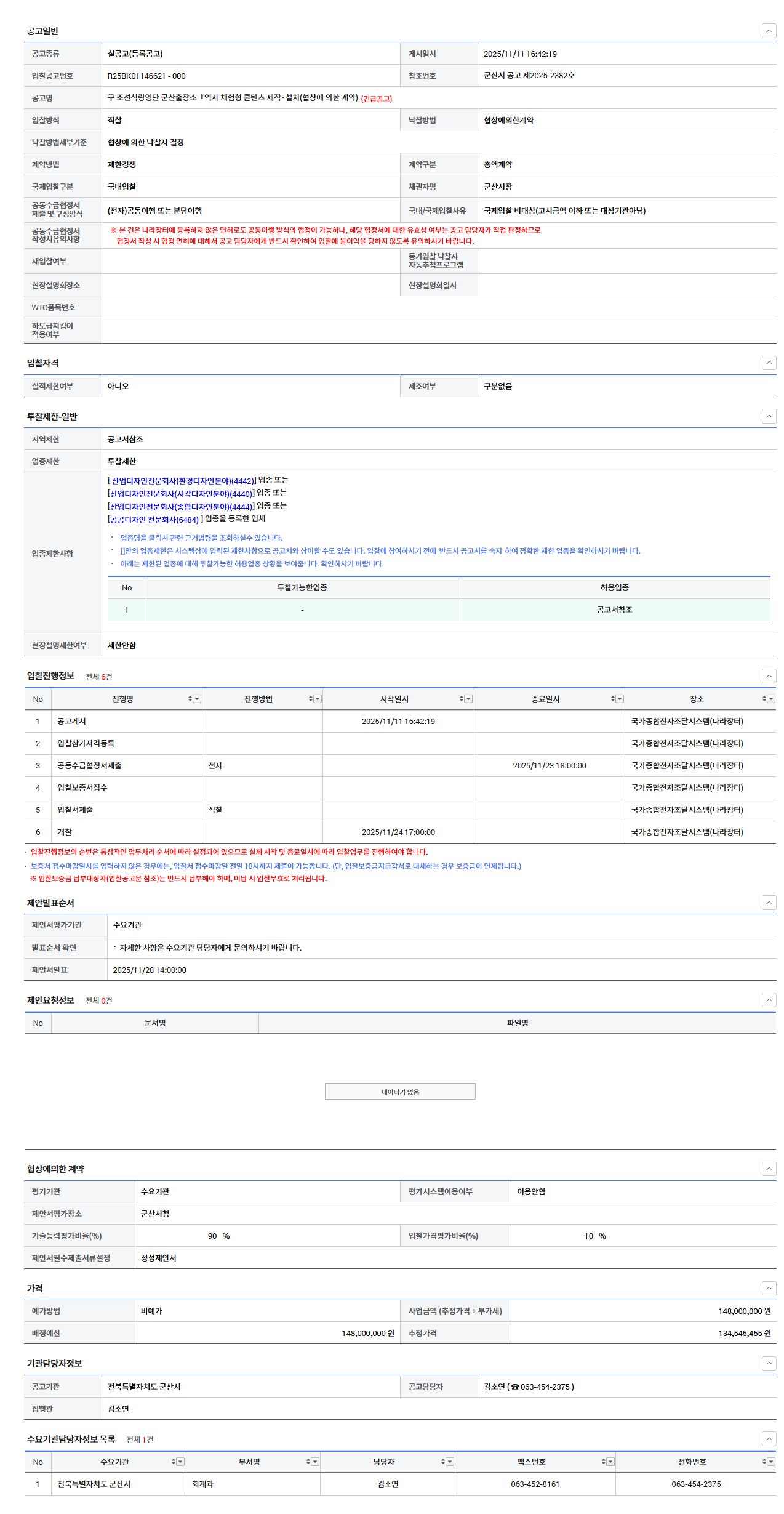Viewport: 784px width, 1514px height.
Task: Collapse the 가격 section
Action: point(769,1288)
